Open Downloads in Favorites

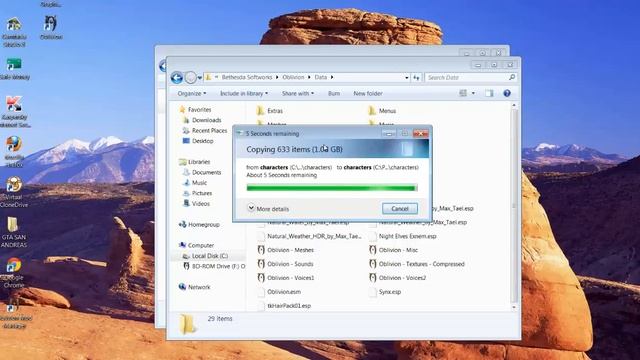(x=202, y=120)
